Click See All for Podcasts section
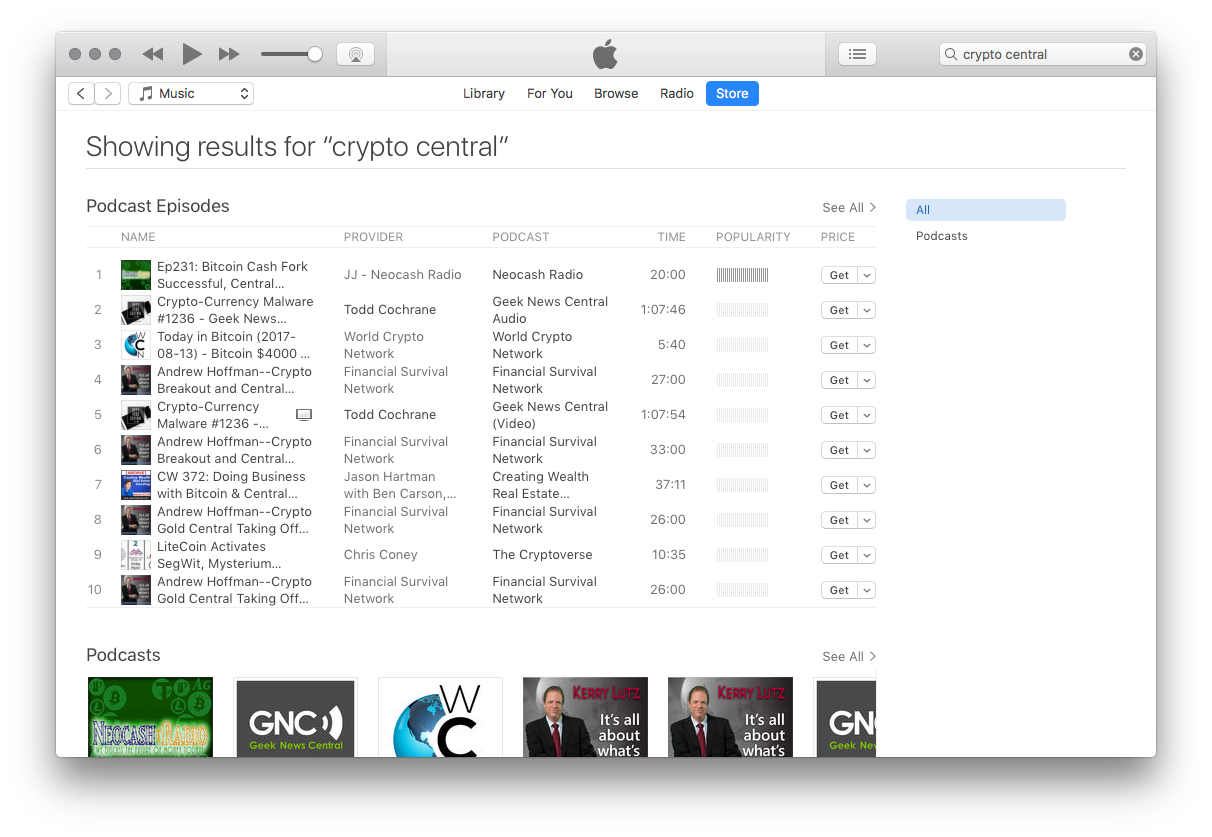This screenshot has height=837, width=1212. point(849,656)
